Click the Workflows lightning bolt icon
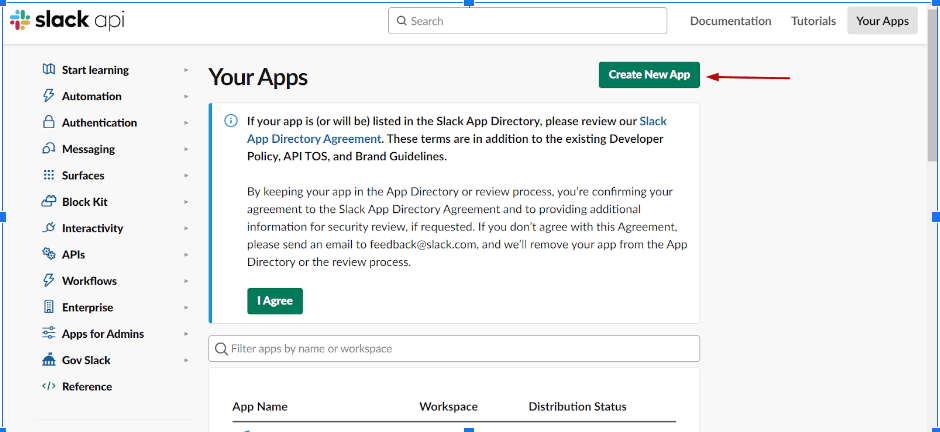This screenshot has height=432, width=940. pos(49,280)
